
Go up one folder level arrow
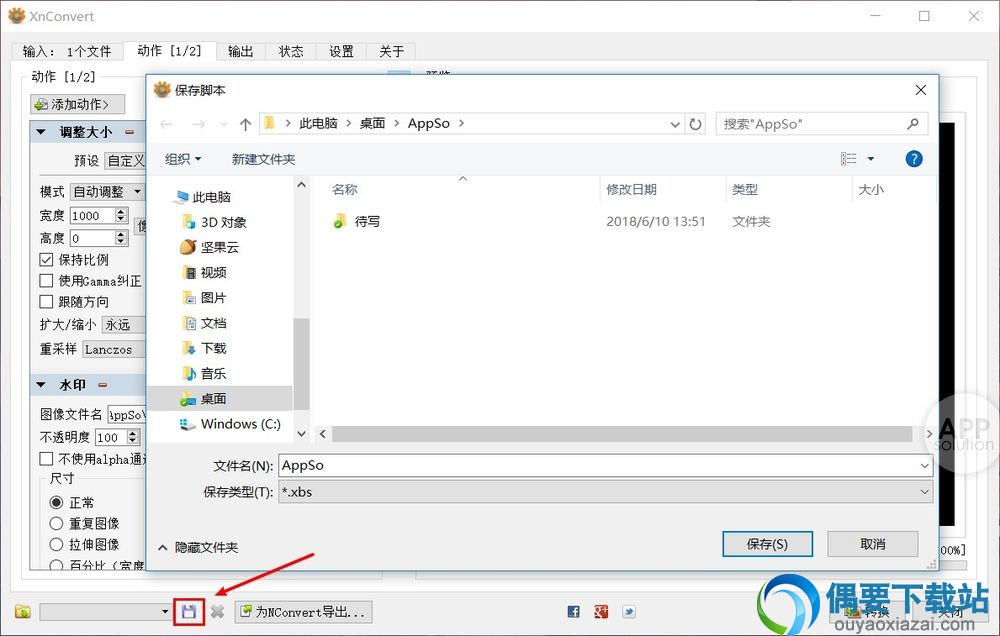point(246,124)
